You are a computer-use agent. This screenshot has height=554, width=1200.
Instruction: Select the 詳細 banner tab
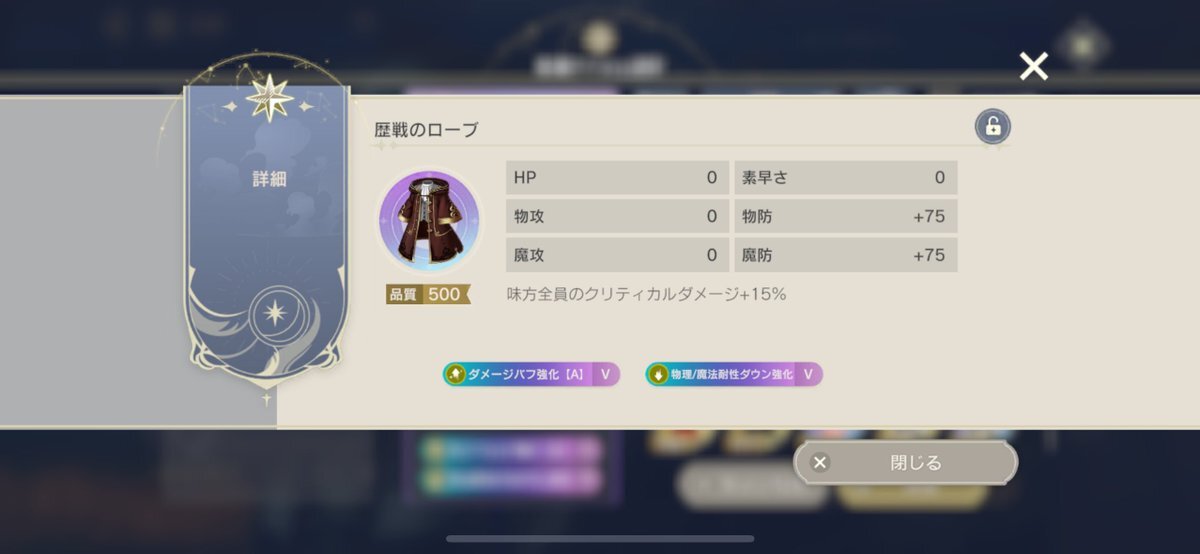tap(269, 180)
